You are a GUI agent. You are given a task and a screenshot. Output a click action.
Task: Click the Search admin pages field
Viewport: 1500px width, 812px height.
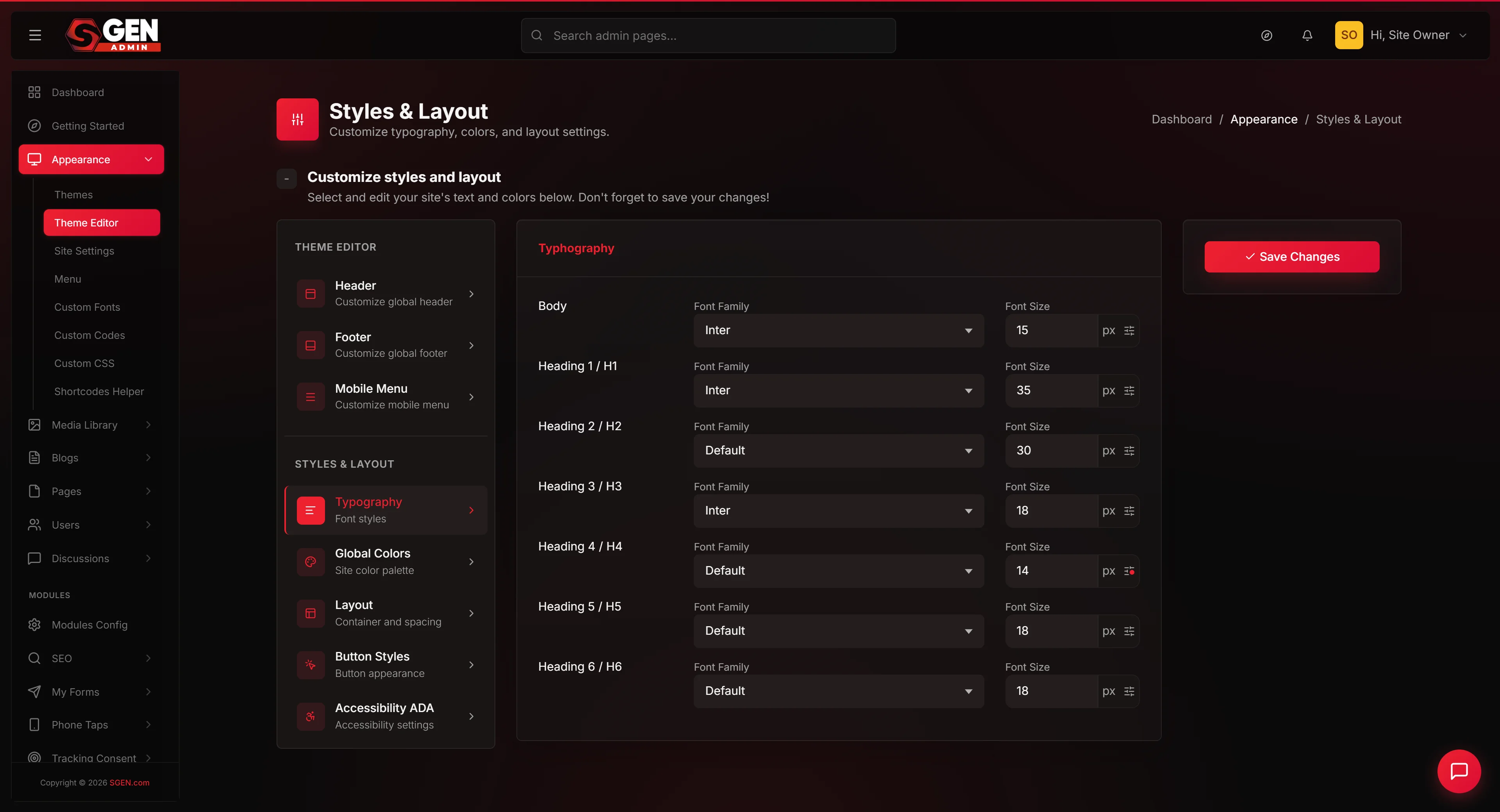tap(708, 36)
